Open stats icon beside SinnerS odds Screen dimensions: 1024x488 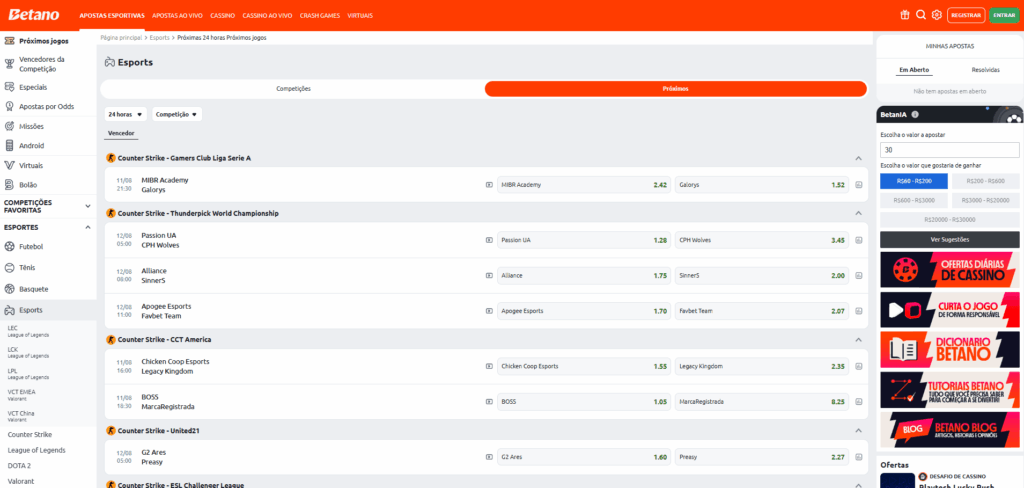(x=859, y=276)
